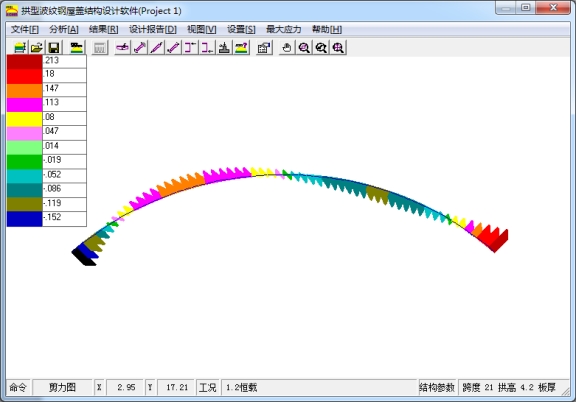Viewport: 576px width, 403px height.
Task: Click the zoom-to-fit magnifier with crosshair
Action: [338, 48]
